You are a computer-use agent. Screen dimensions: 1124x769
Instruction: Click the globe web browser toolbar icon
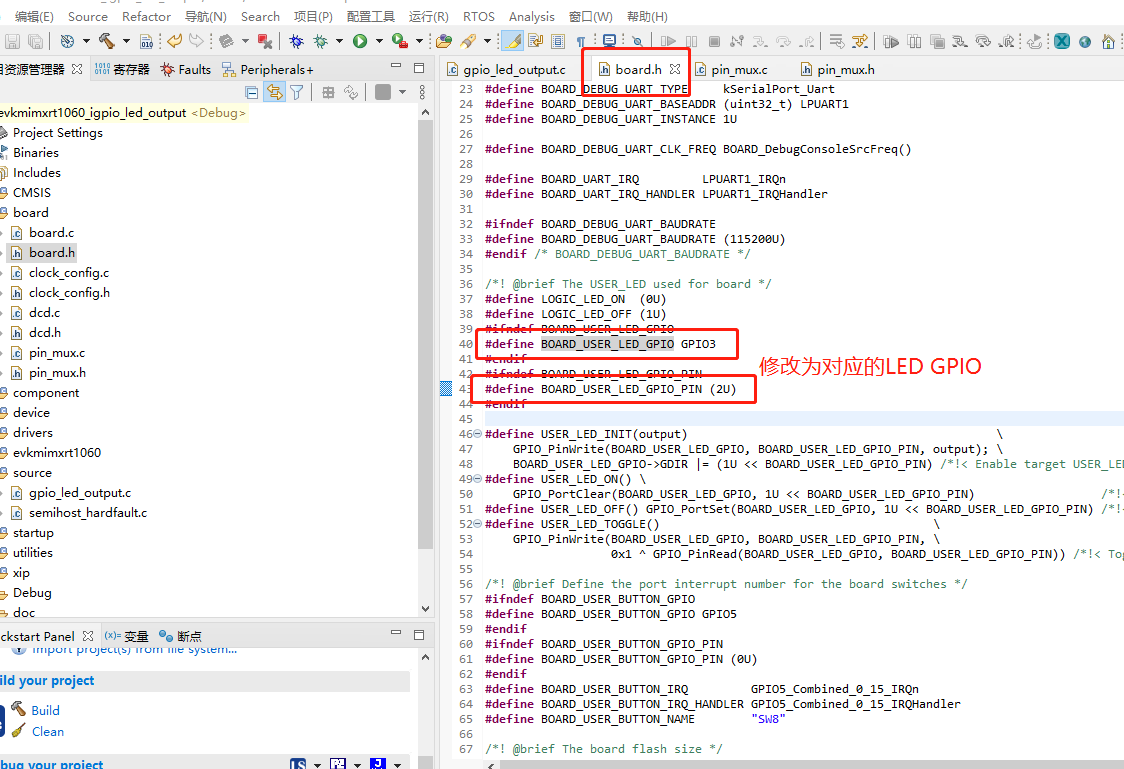pyautogui.click(x=1085, y=42)
